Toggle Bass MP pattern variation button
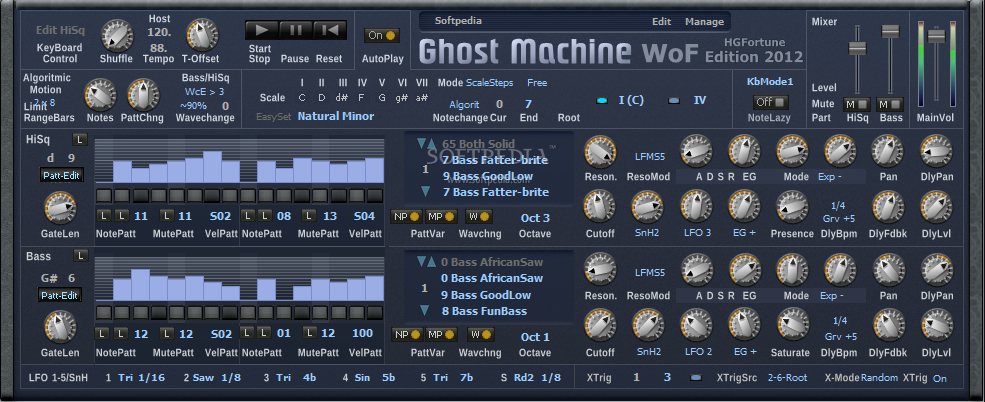 click(440, 334)
